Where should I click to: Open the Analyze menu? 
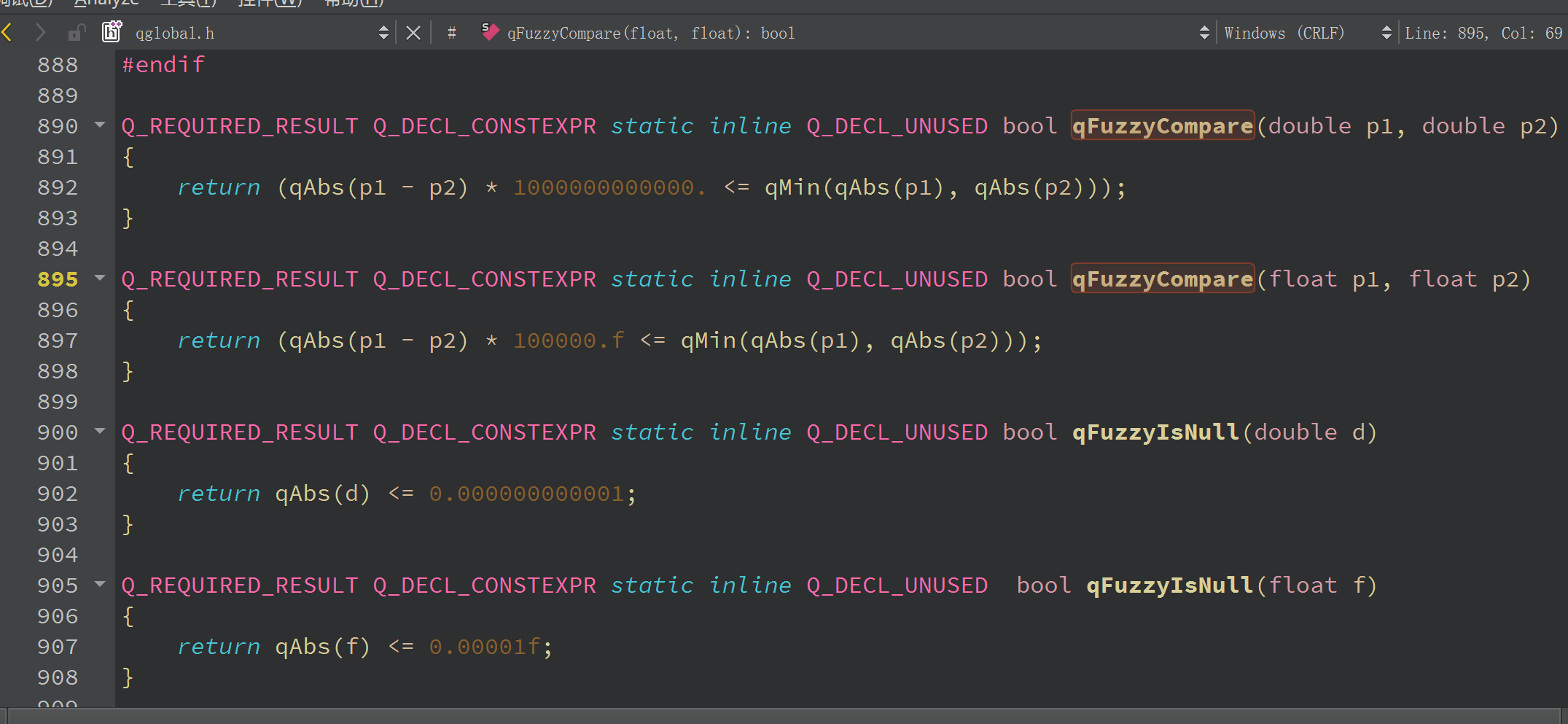coord(106,4)
